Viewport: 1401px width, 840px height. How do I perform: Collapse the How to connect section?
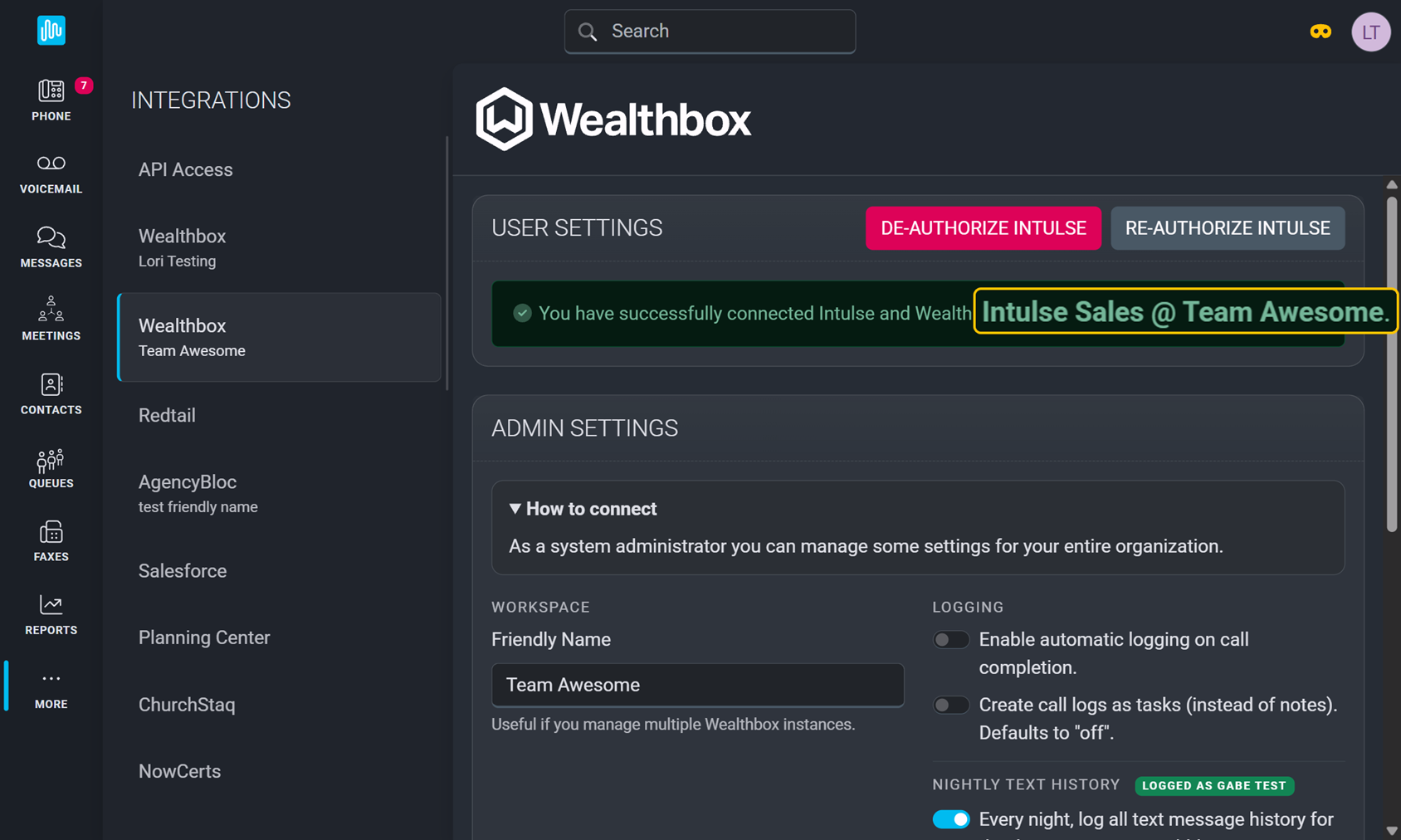[583, 509]
